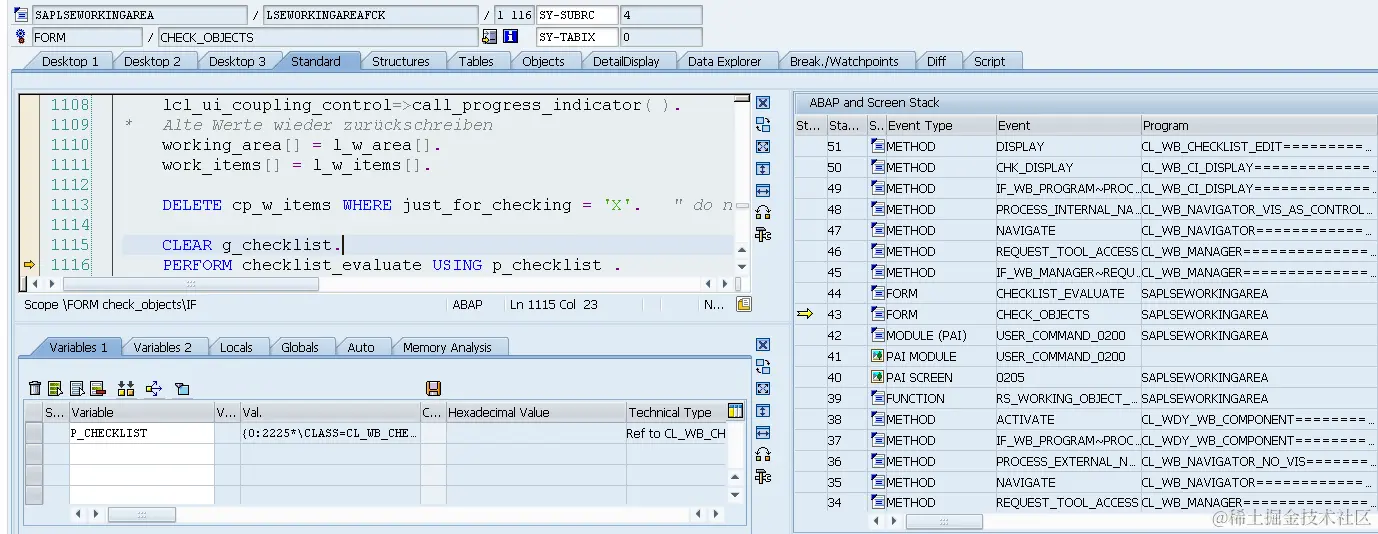Click the icon left of the FORM field
Screen dimensions: 1378x534
22,37
